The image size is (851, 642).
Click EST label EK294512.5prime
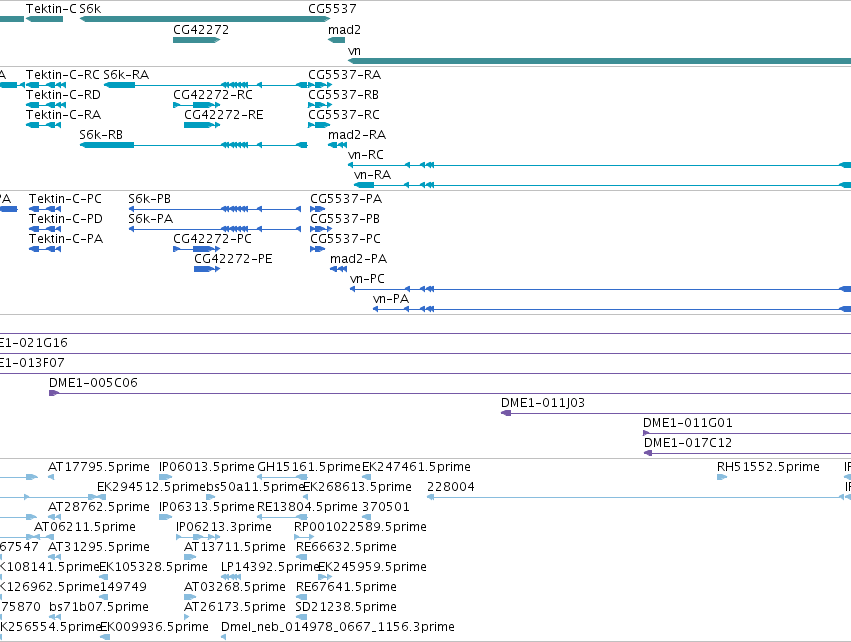coord(151,487)
